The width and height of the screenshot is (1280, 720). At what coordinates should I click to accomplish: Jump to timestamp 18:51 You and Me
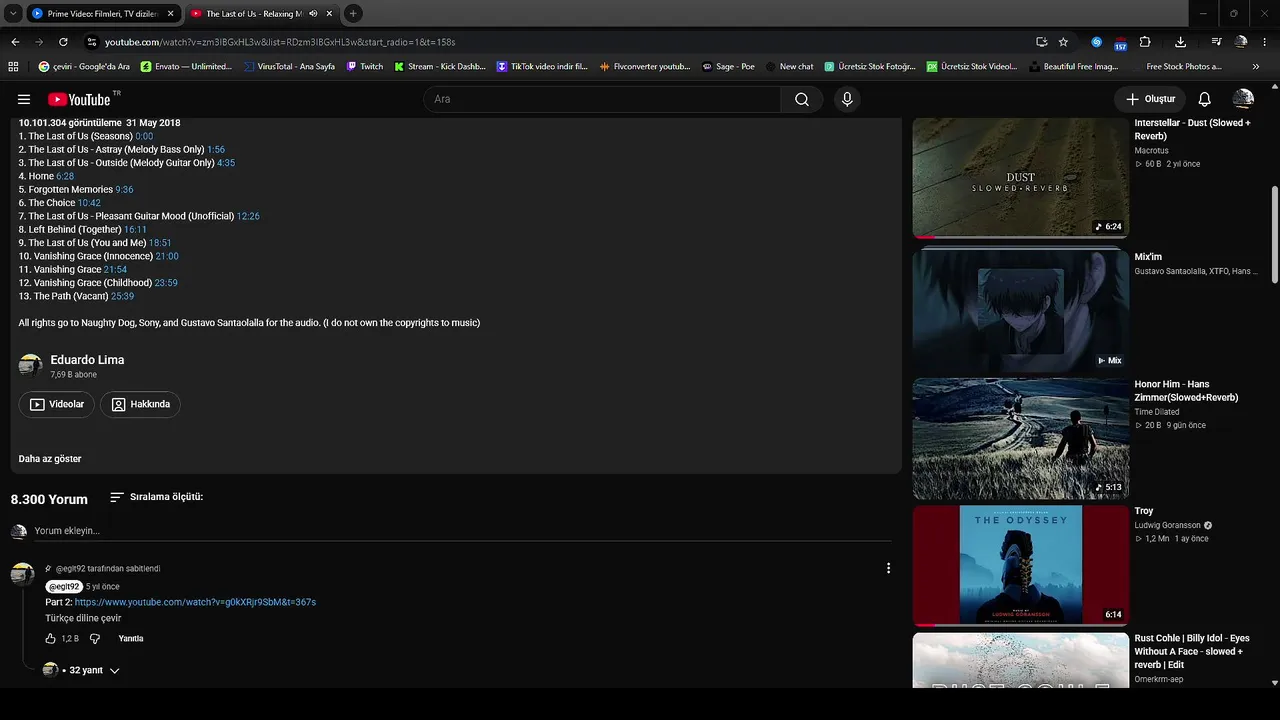pos(160,243)
